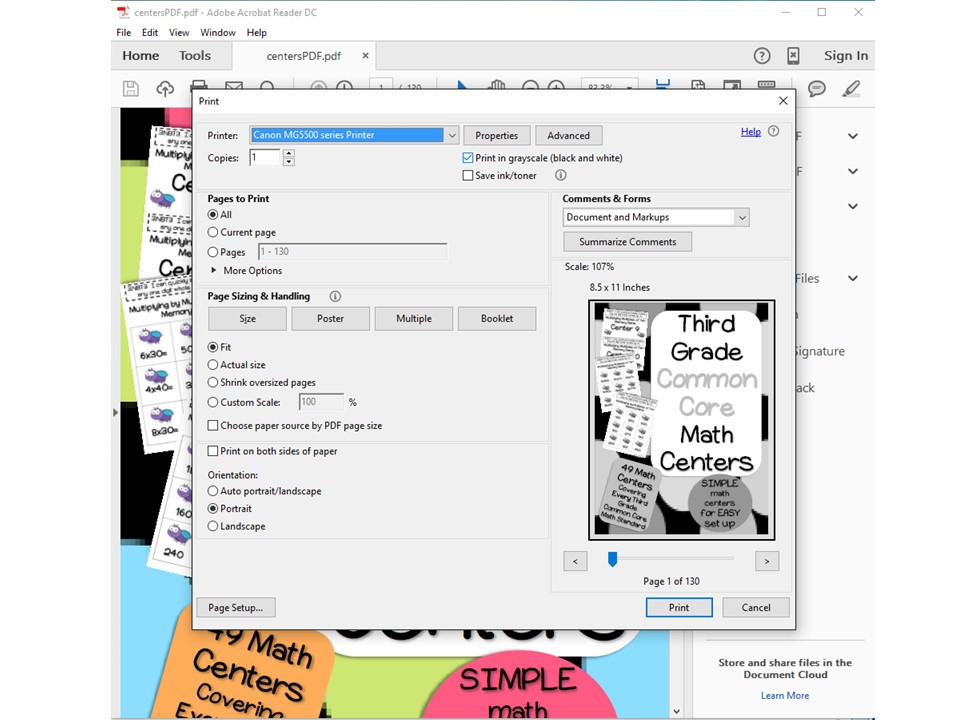Screen dimensions: 960x720
Task: Expand the top chevron in the right tools pane
Action: point(853,136)
